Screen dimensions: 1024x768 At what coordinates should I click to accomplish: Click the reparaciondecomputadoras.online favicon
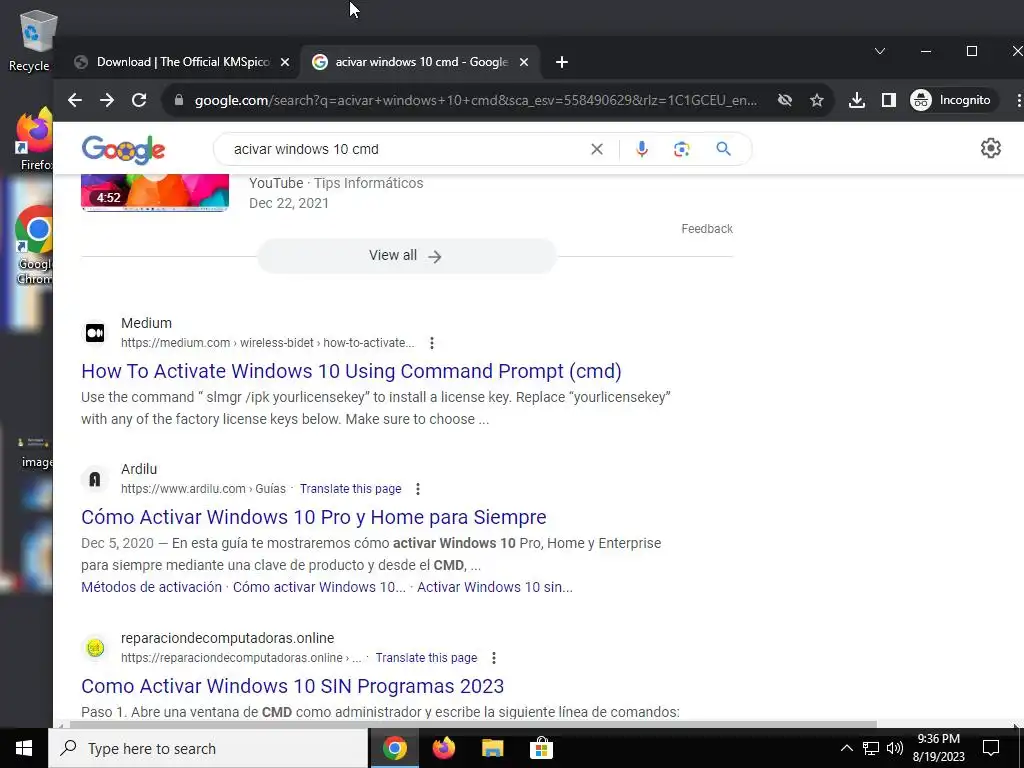tap(95, 648)
